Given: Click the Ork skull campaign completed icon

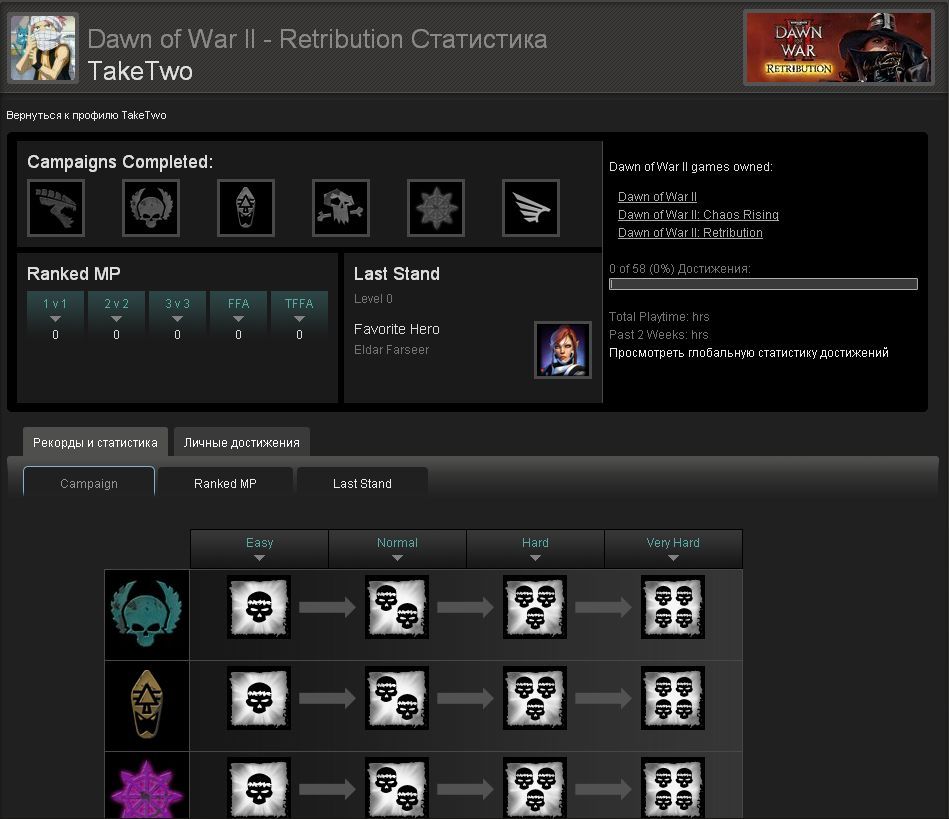Looking at the screenshot, I should [x=341, y=208].
